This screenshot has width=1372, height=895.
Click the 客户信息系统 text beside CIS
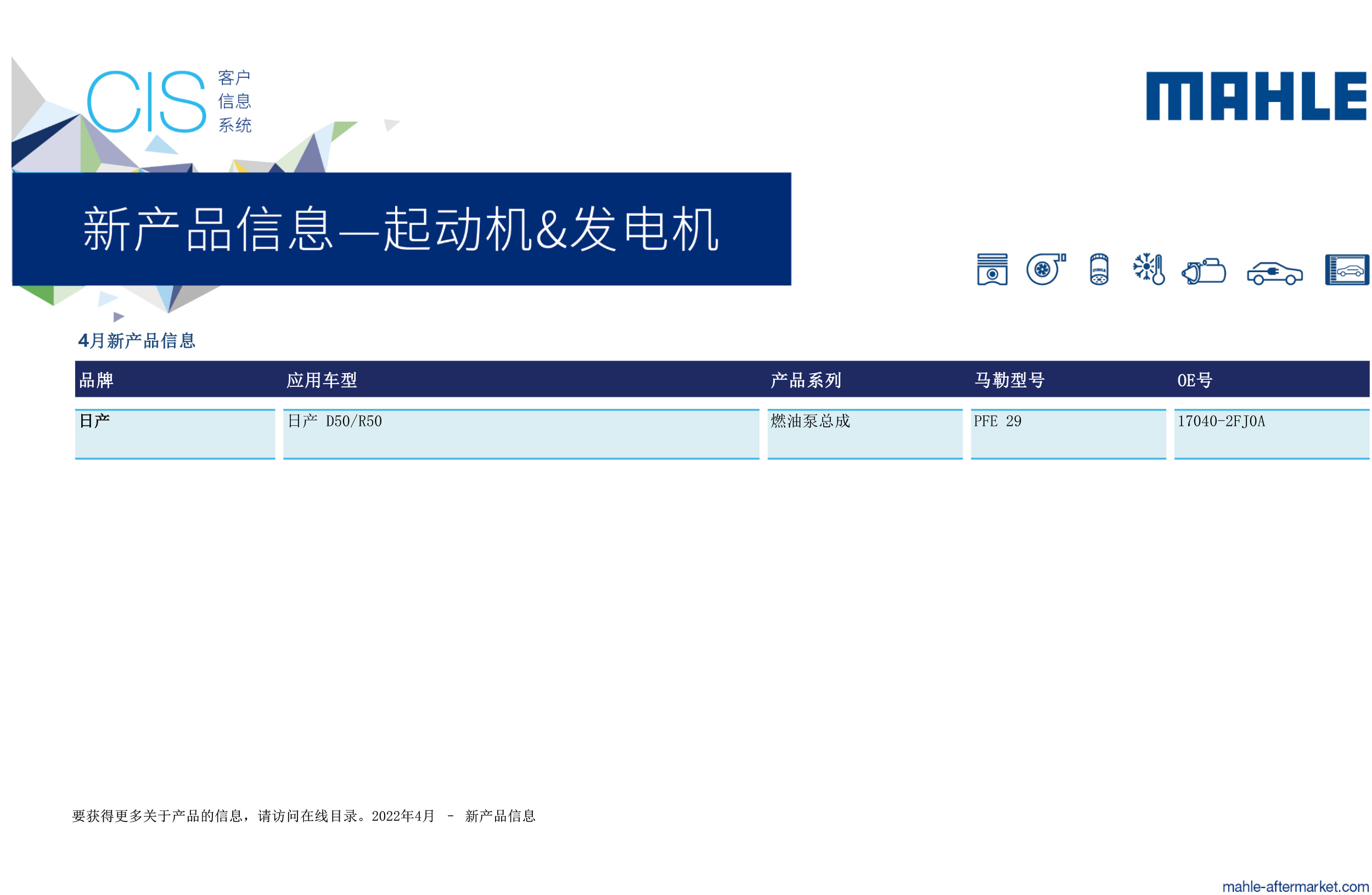coord(235,102)
